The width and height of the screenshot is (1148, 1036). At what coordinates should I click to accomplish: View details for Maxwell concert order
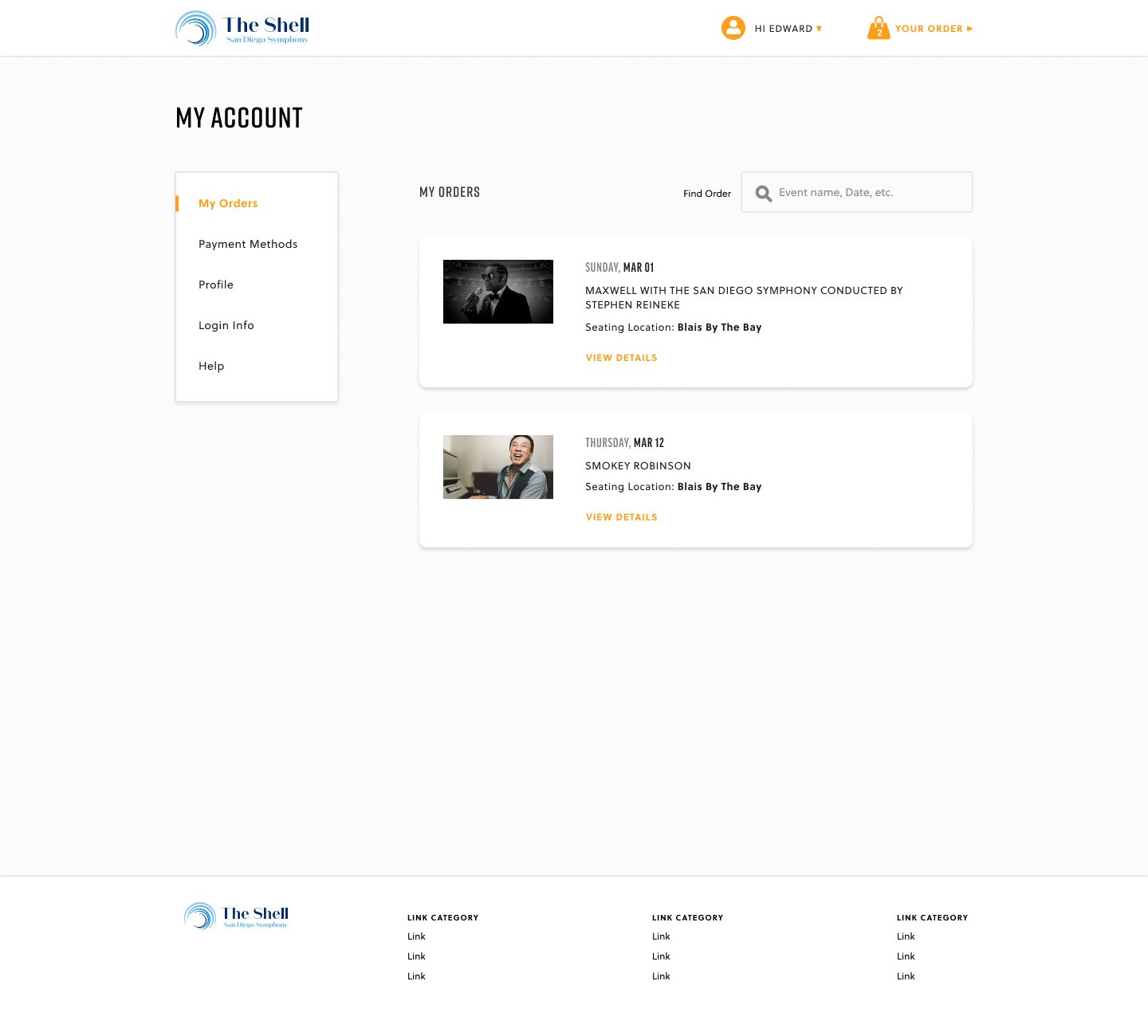(x=622, y=358)
